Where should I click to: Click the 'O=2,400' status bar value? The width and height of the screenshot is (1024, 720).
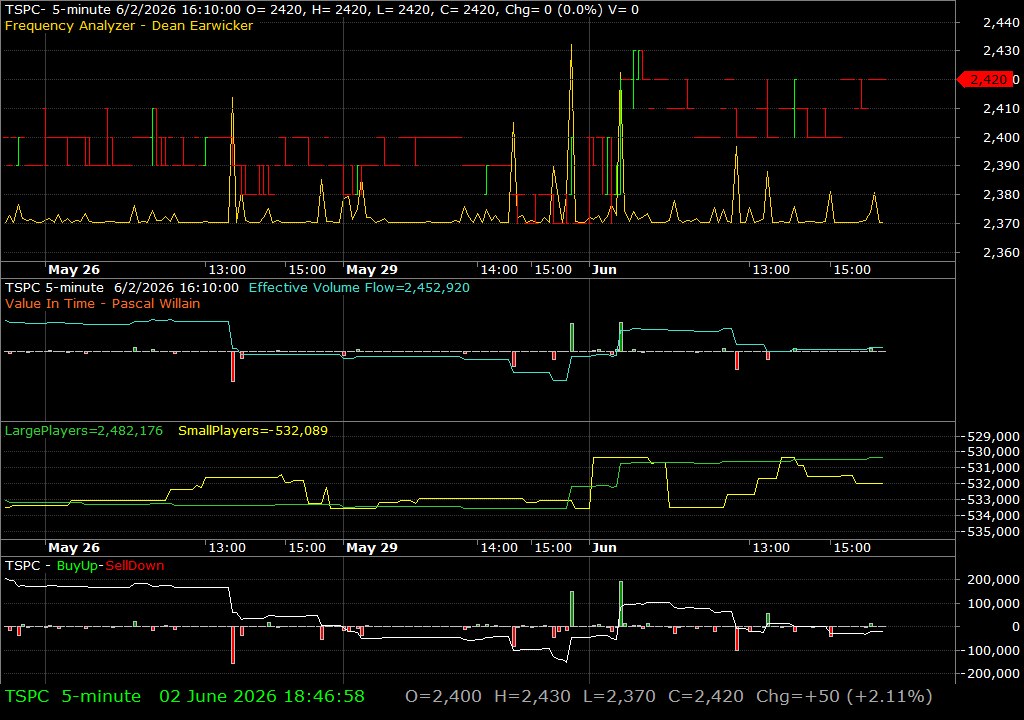[443, 696]
